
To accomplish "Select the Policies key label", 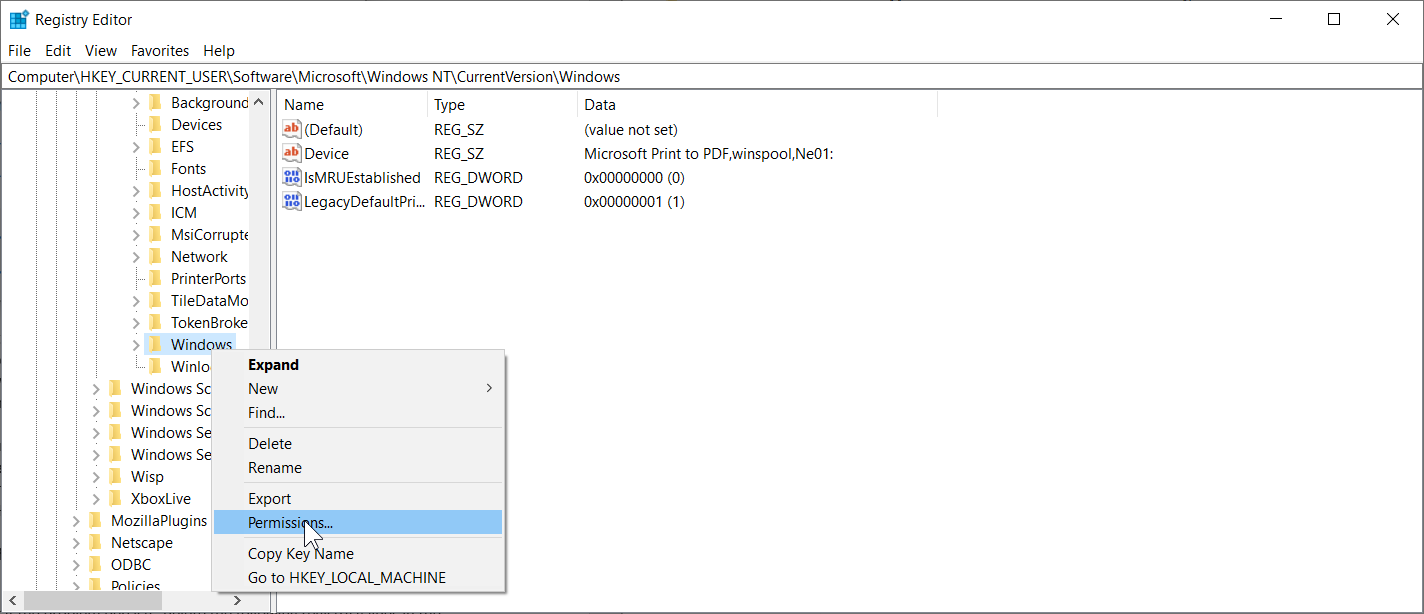I will (135, 586).
